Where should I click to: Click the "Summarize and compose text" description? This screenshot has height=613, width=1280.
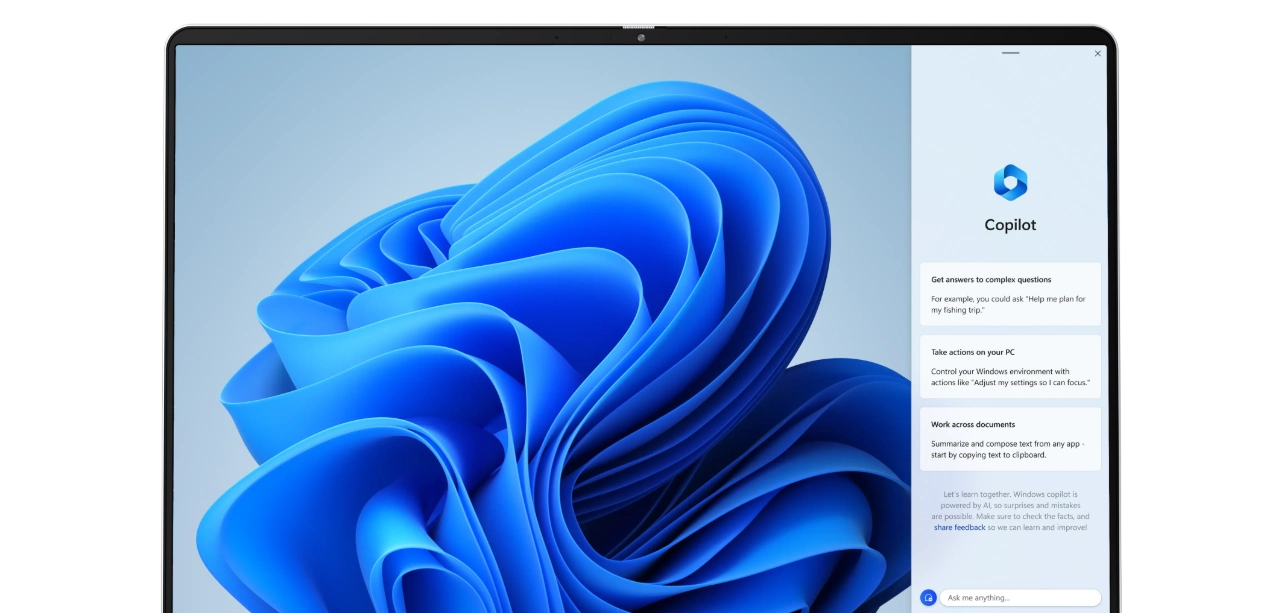point(1008,448)
